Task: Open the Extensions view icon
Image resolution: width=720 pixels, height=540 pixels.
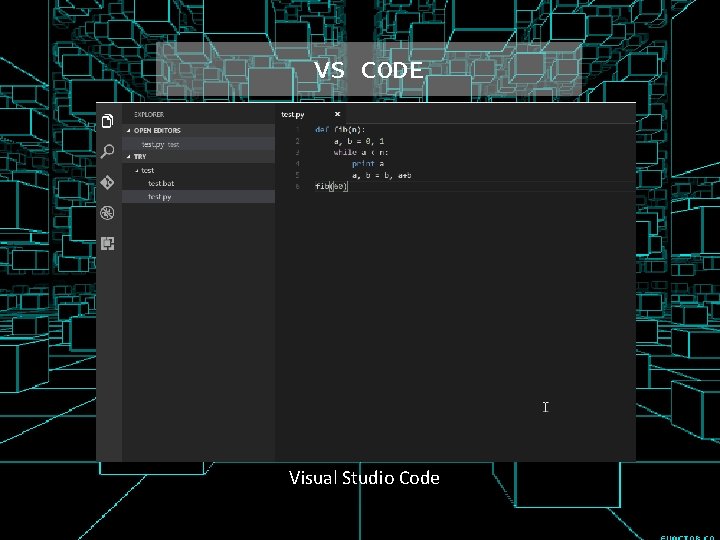Action: [107, 243]
